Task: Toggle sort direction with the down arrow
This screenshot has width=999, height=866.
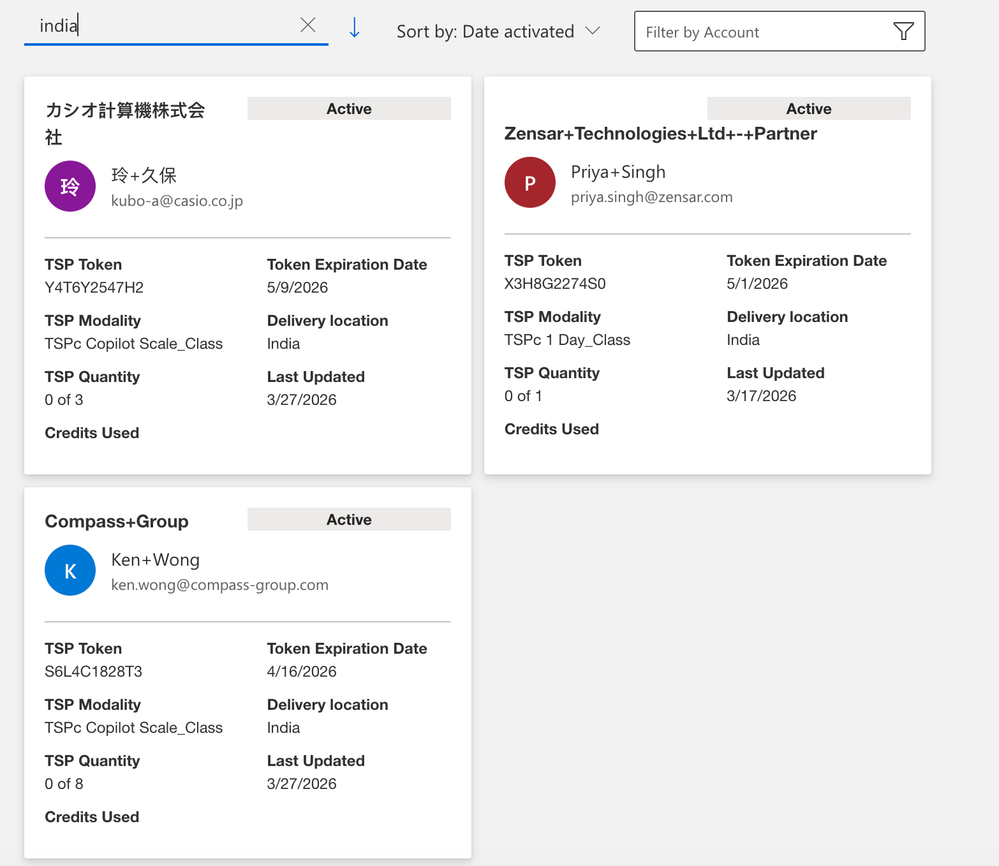Action: [355, 27]
